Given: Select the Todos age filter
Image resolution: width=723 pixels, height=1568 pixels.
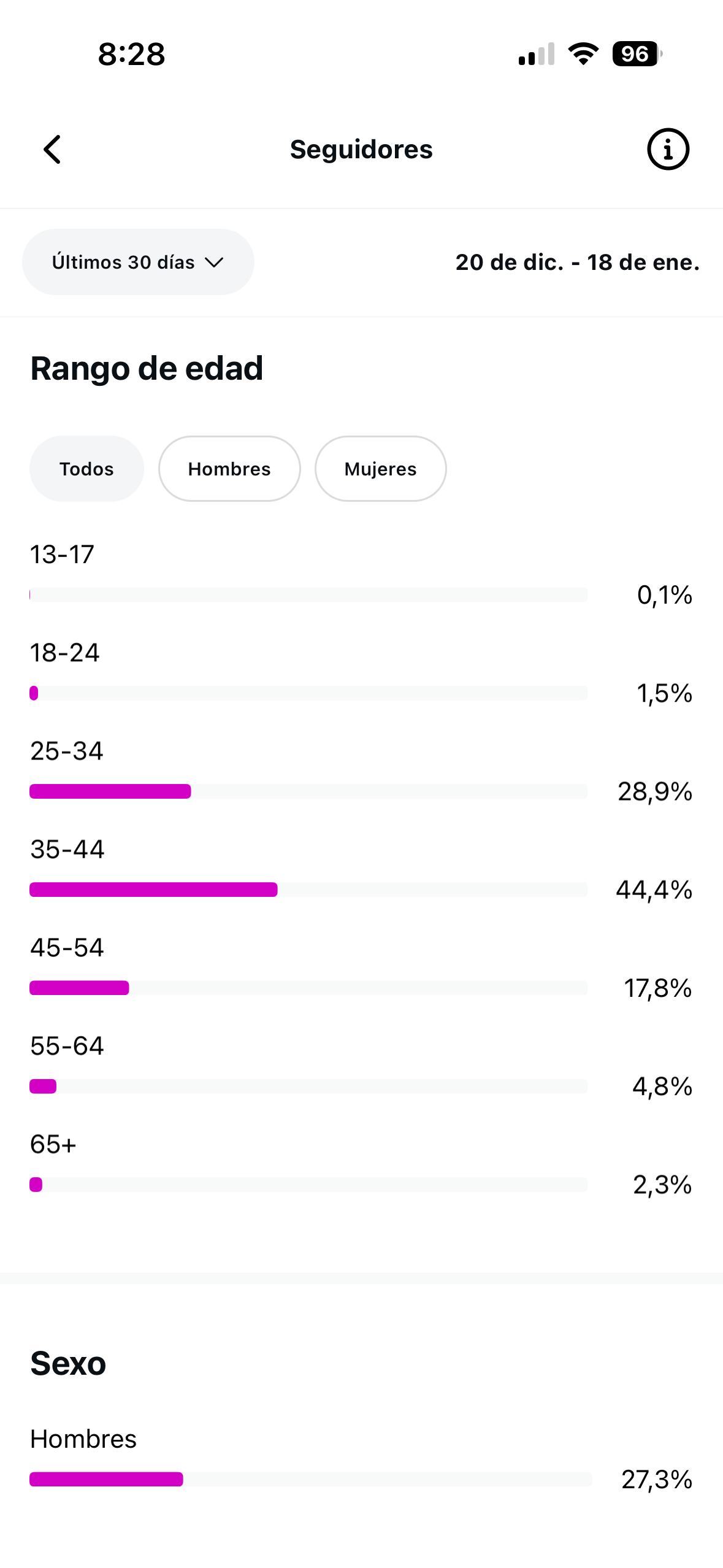Looking at the screenshot, I should pyautogui.click(x=86, y=469).
